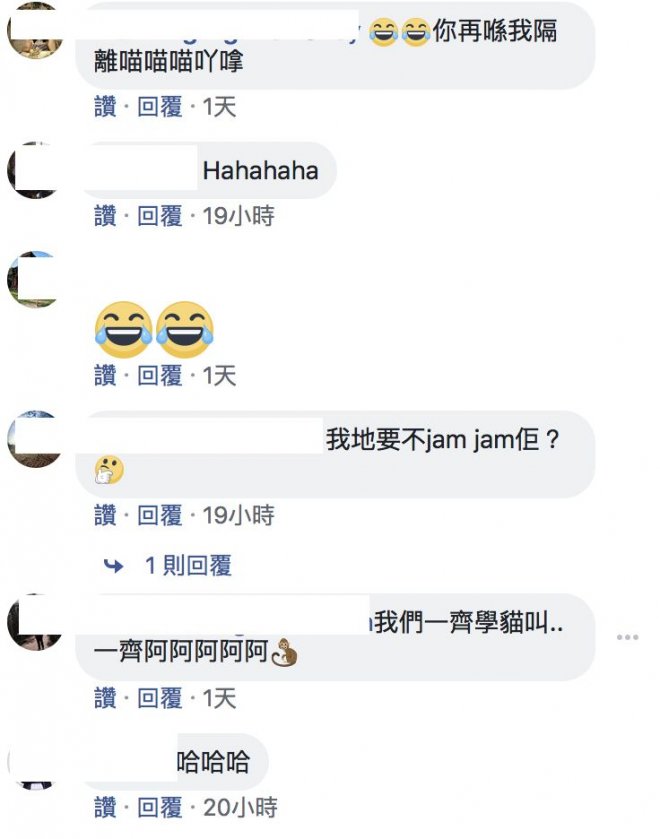The image size is (660, 839).
Task: Click the thinking face emoji in jam comment
Action: (109, 470)
